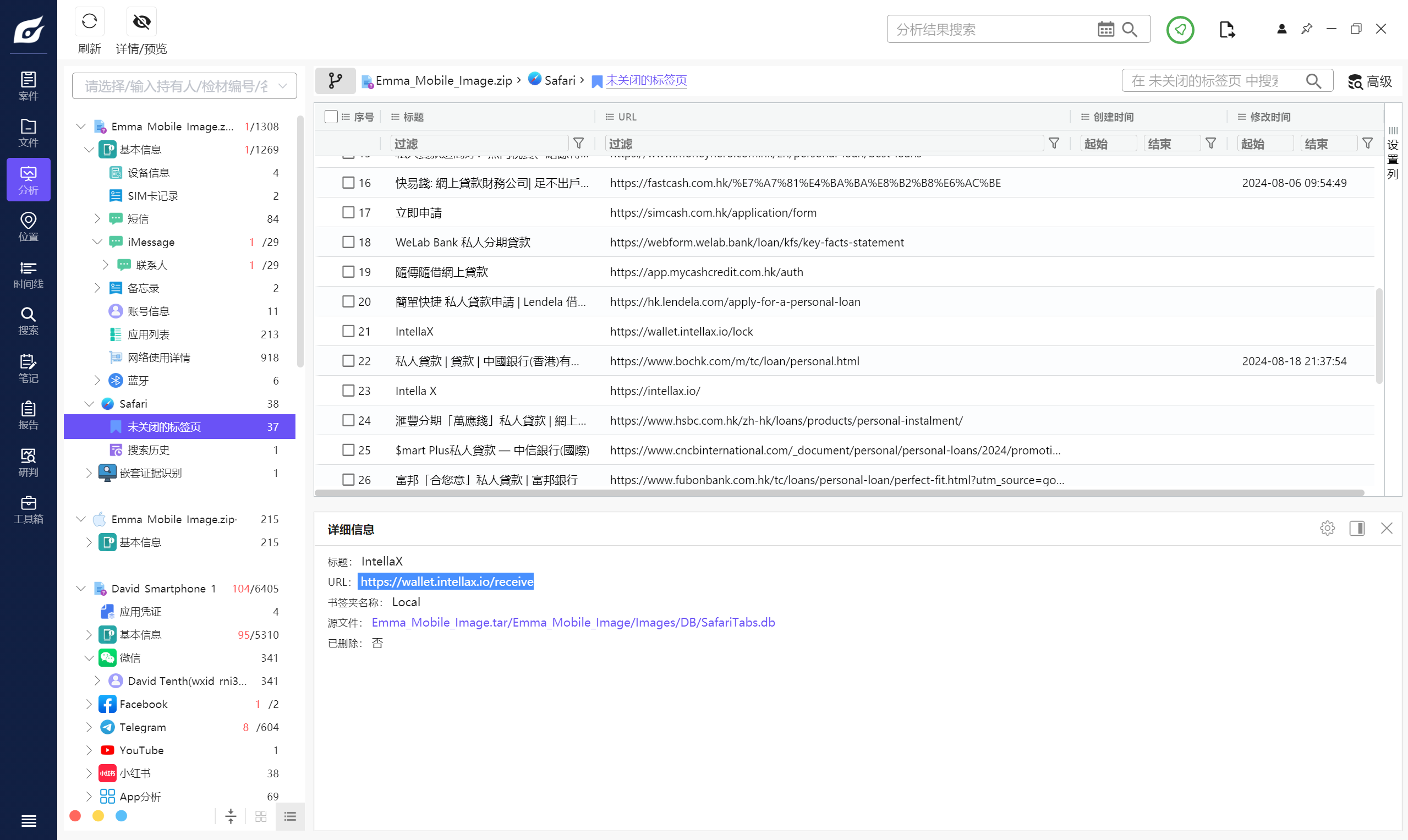The image size is (1408, 840).
Task: Click the export file icon in top bar
Action: (x=1226, y=30)
